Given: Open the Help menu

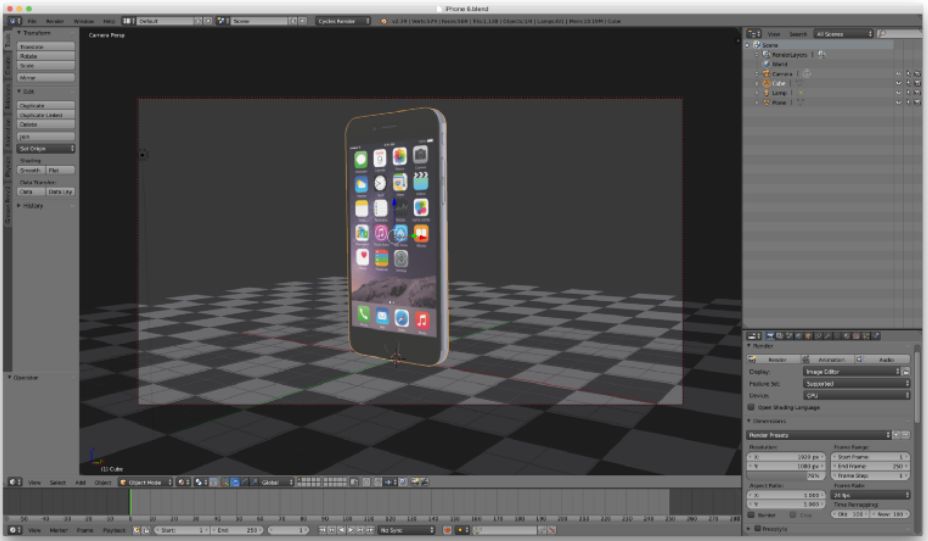Looking at the screenshot, I should (109, 21).
